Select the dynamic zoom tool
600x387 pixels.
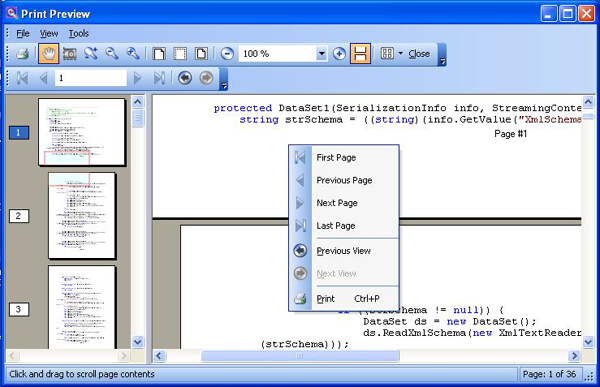click(x=91, y=54)
